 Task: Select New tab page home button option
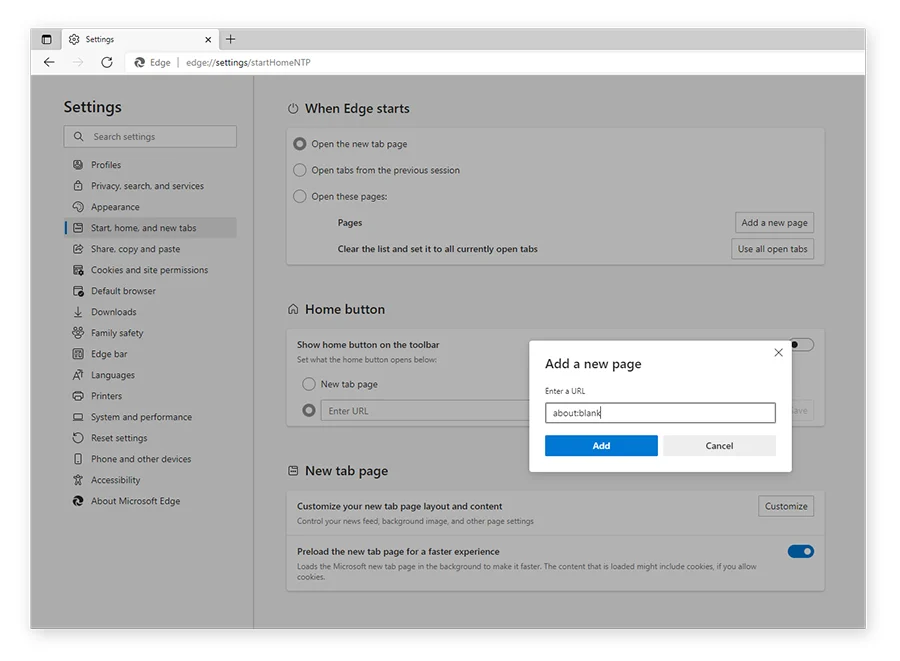point(309,384)
